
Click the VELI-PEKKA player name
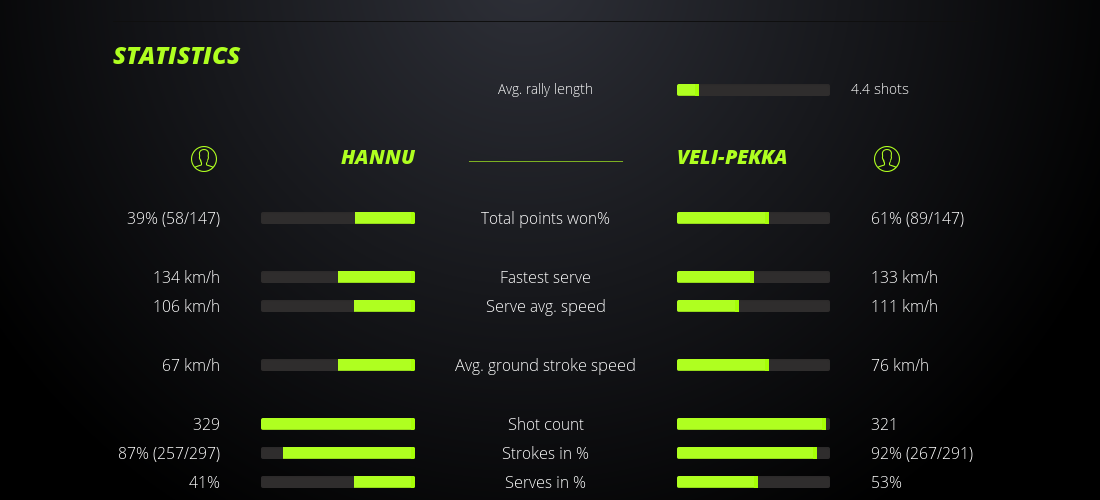point(731,158)
